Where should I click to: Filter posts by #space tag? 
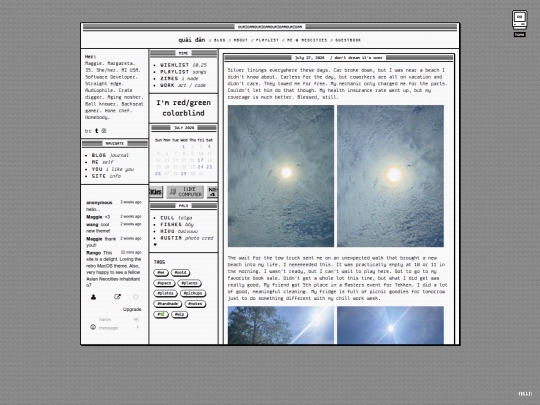coord(164,283)
